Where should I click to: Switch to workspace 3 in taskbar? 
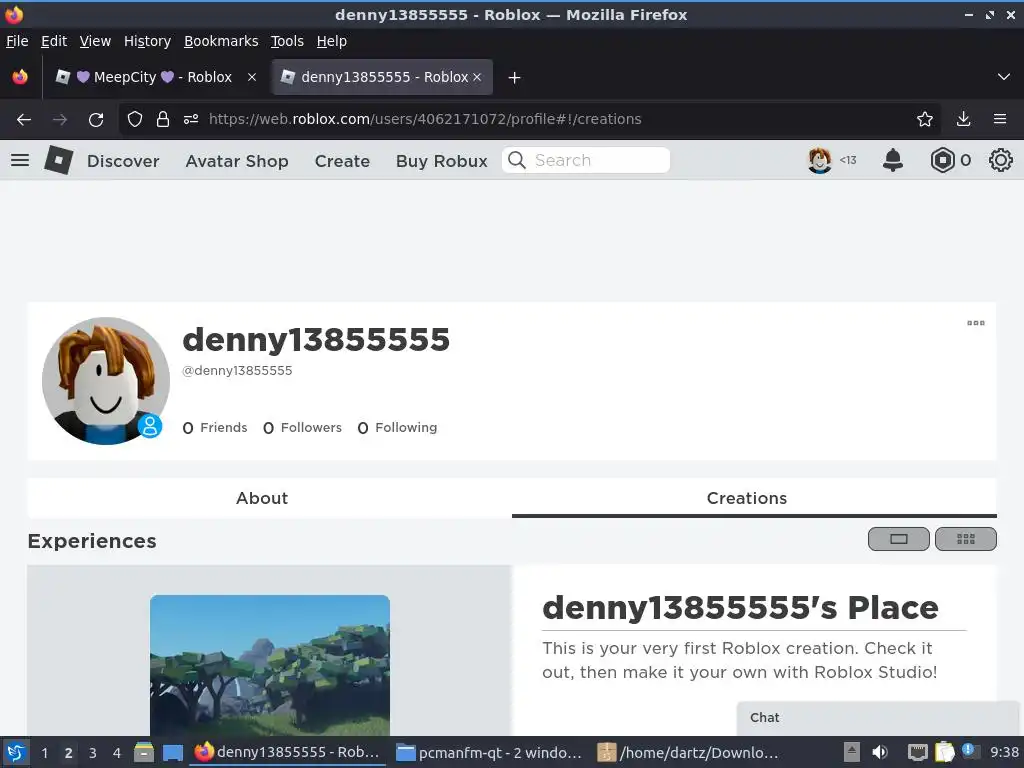point(92,753)
